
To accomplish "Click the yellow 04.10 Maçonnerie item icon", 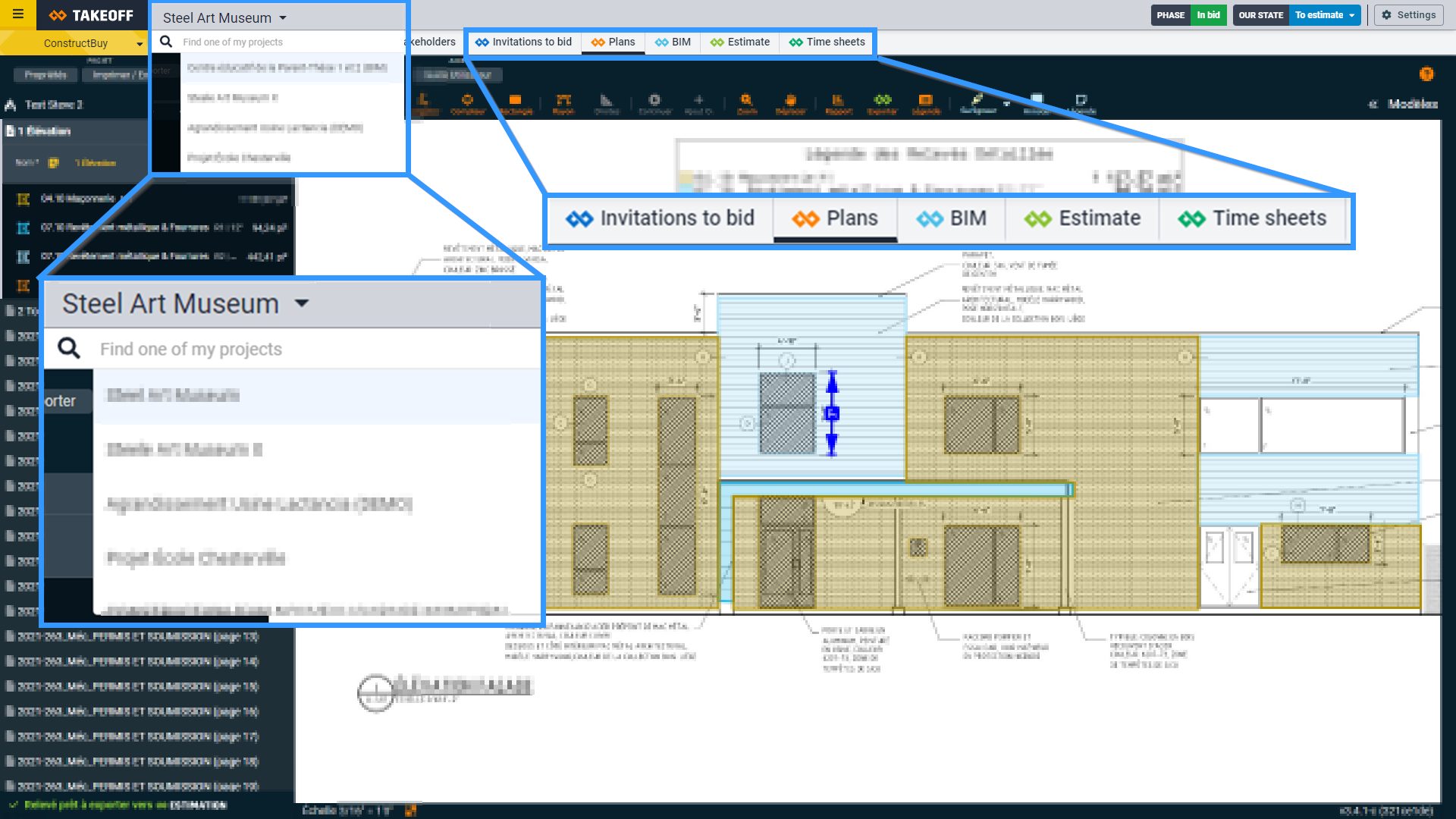I will tap(24, 199).
